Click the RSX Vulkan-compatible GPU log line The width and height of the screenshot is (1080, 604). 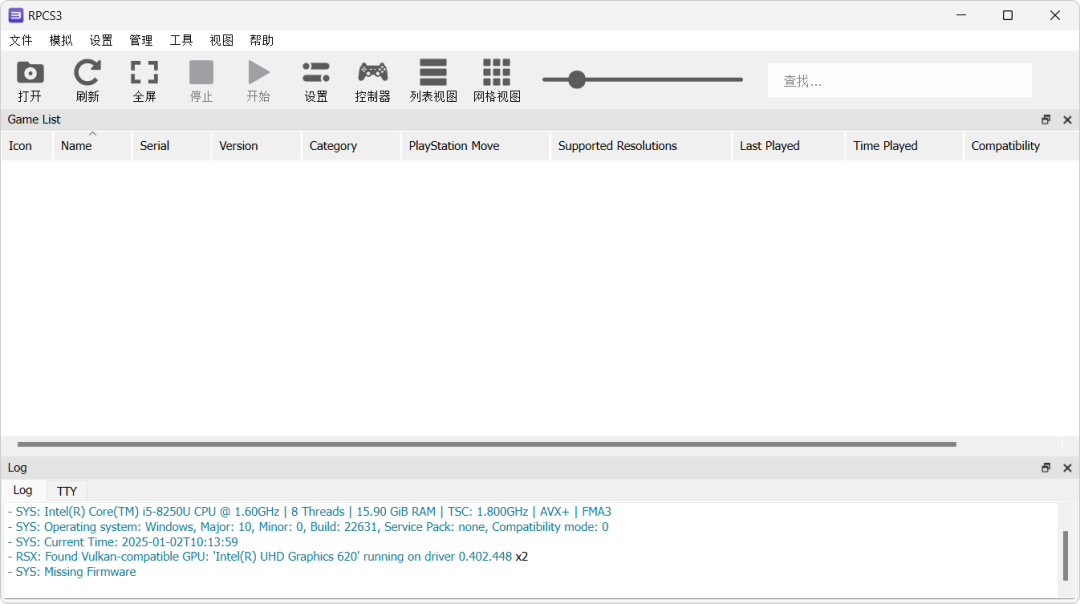(267, 556)
